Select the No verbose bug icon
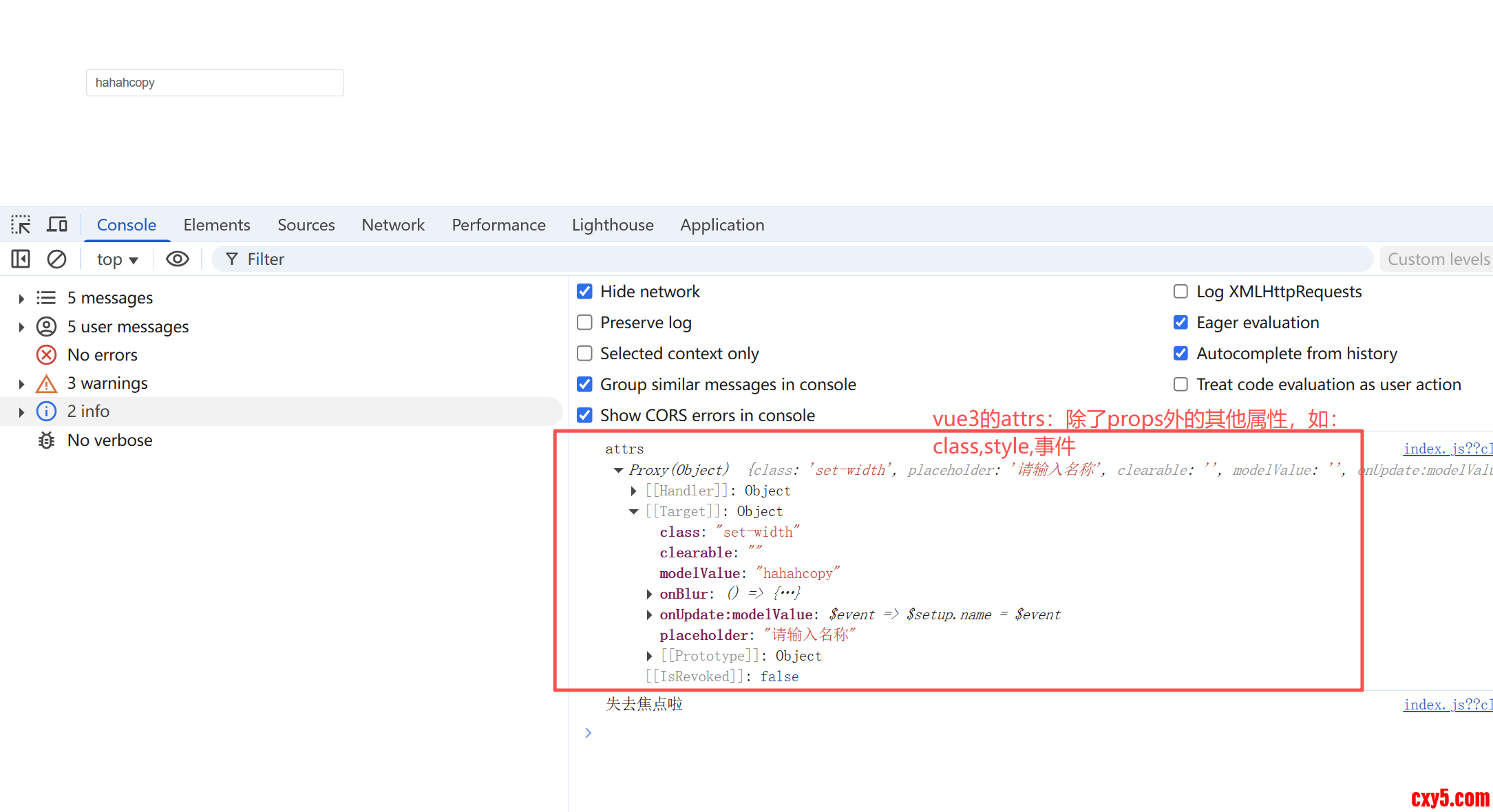The width and height of the screenshot is (1493, 812). [x=46, y=440]
